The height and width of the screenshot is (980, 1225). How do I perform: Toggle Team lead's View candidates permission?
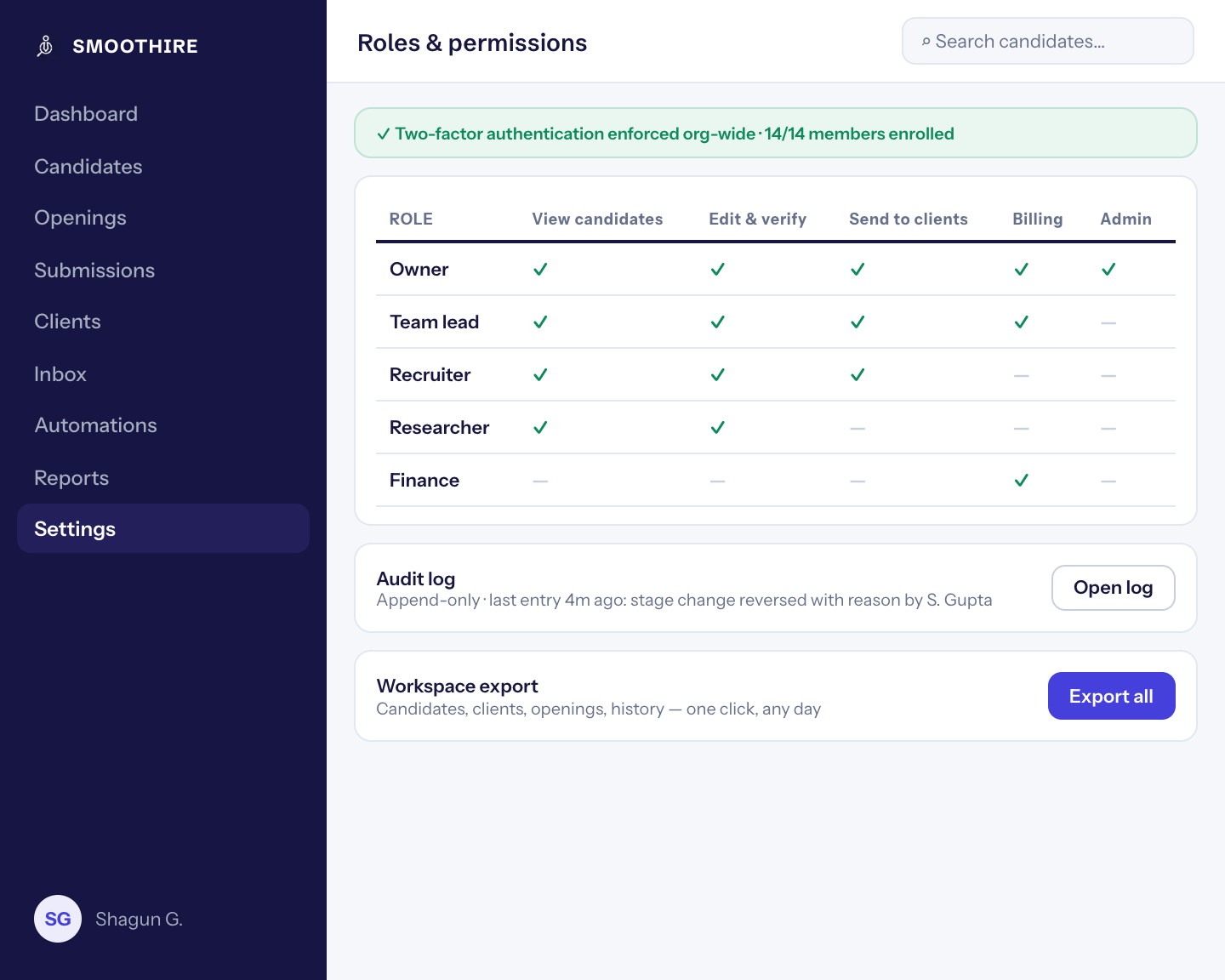coord(540,322)
